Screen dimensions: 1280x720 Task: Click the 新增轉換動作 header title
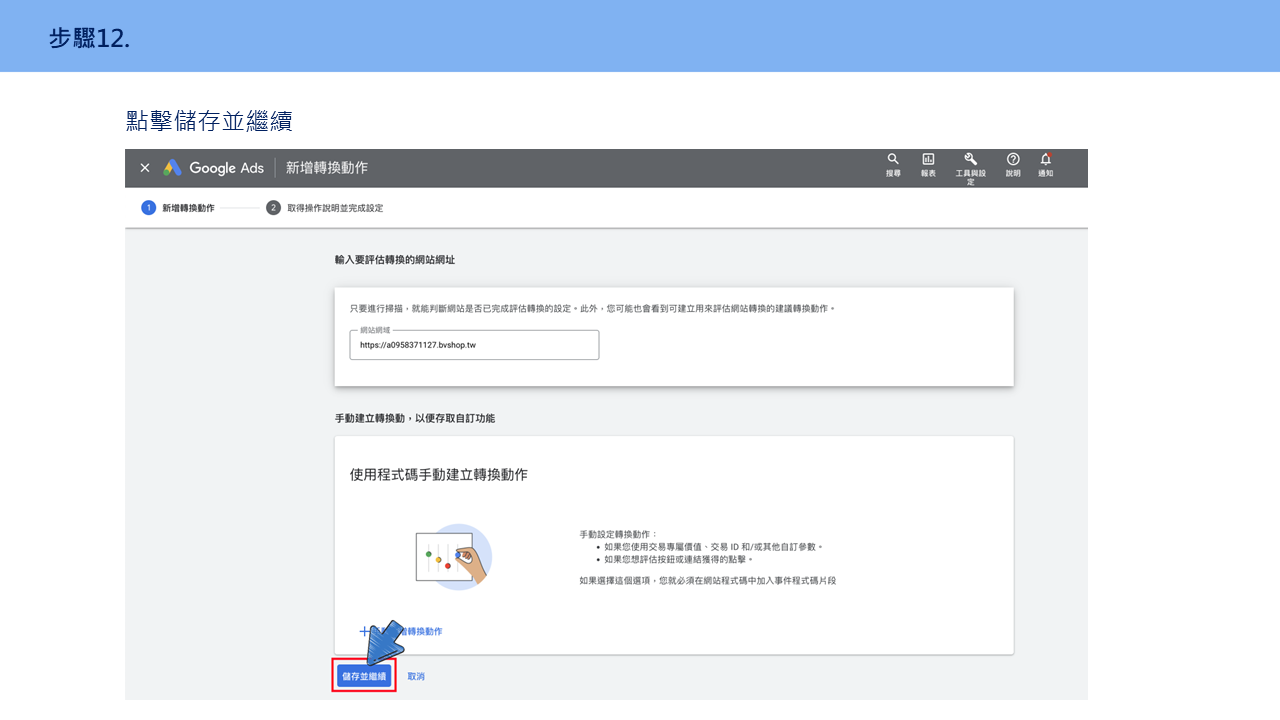tap(327, 168)
